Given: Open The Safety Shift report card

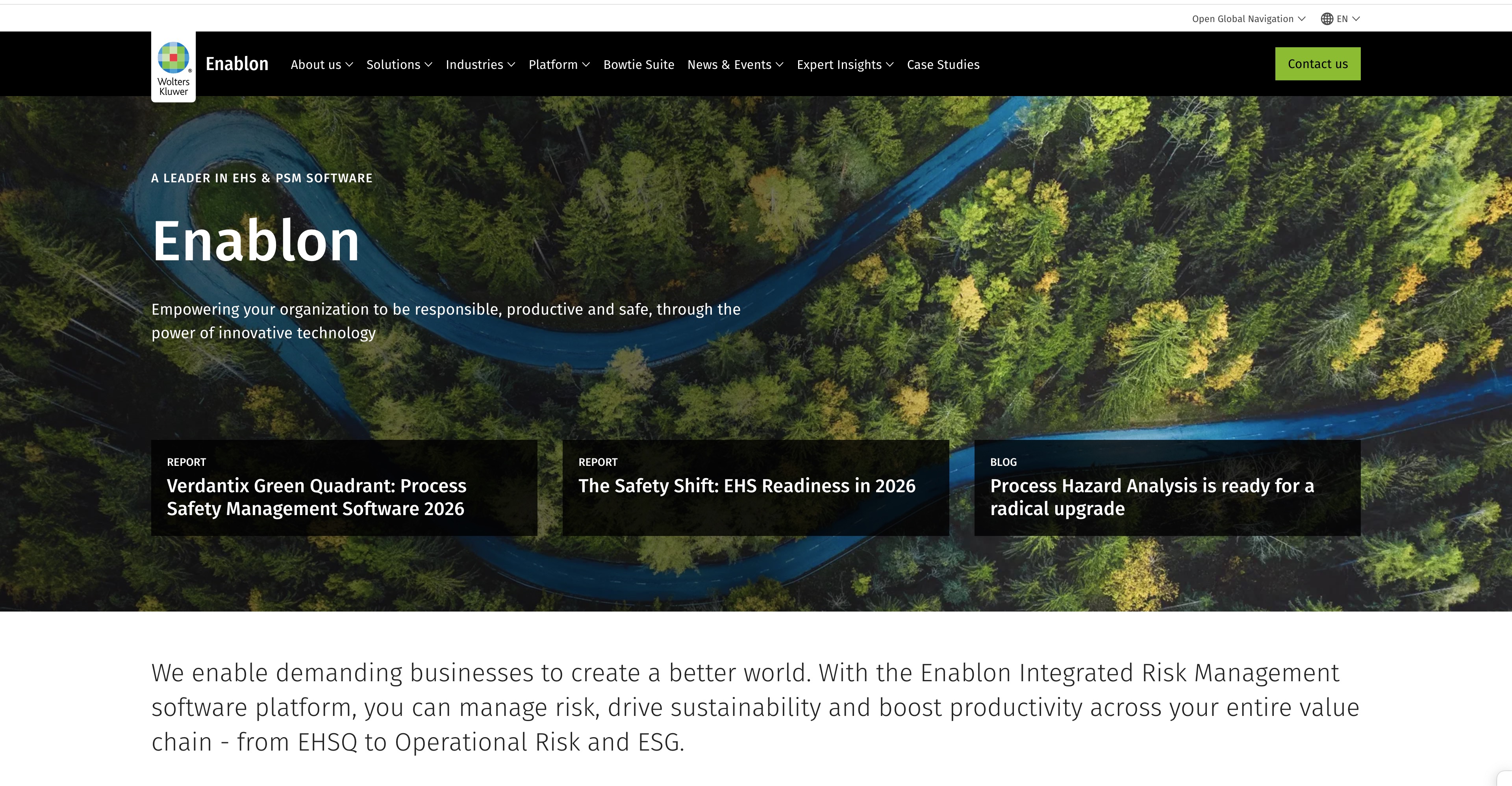Looking at the screenshot, I should (756, 488).
